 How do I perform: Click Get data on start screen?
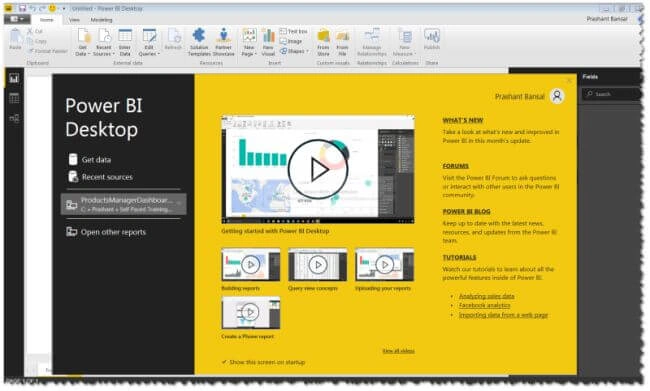[x=90, y=160]
